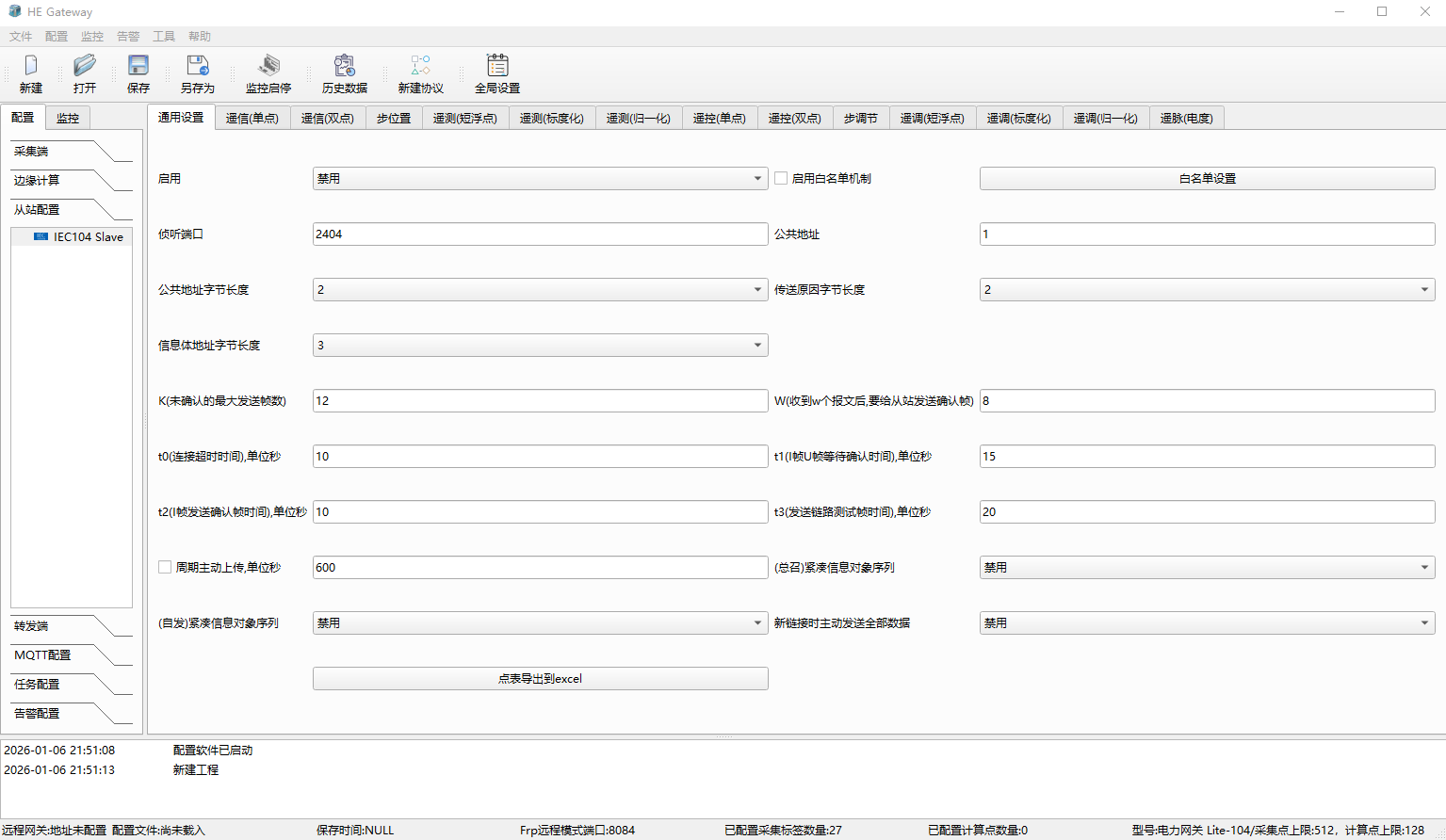Toggle the 周期主动上传 checkbox
The image size is (1446, 840).
(165, 567)
